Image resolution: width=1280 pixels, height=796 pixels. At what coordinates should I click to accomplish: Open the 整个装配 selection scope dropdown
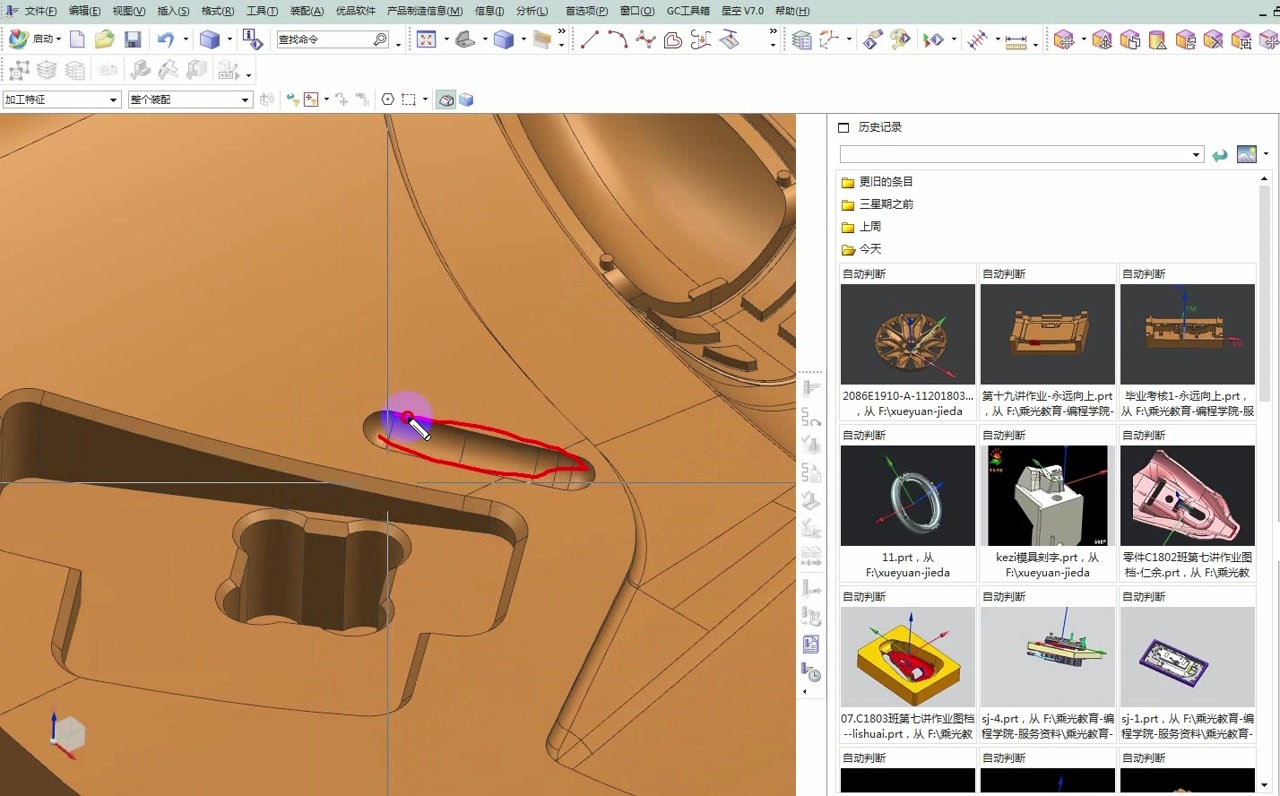click(190, 99)
